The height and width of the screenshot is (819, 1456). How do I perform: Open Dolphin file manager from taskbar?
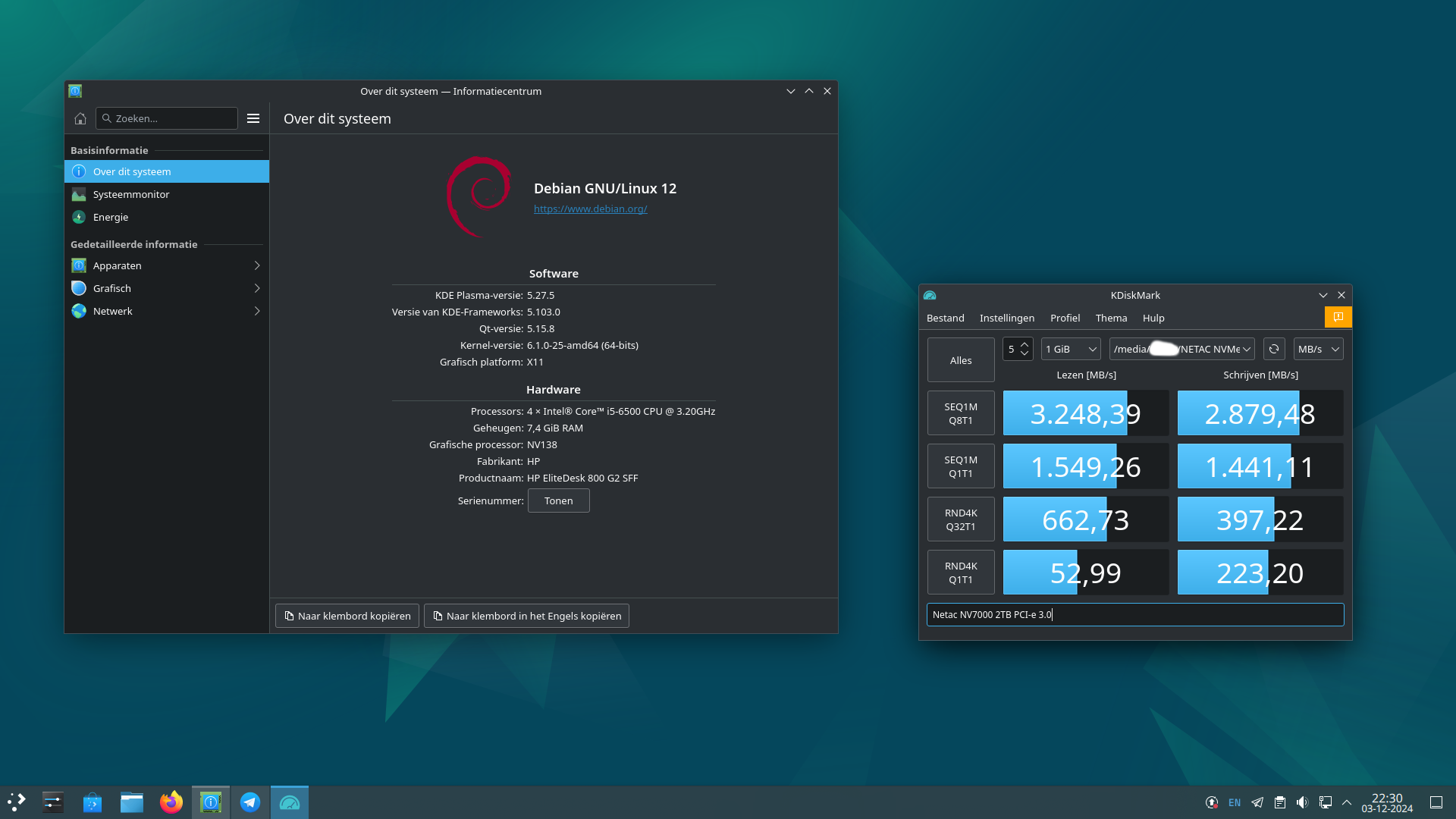(x=132, y=802)
